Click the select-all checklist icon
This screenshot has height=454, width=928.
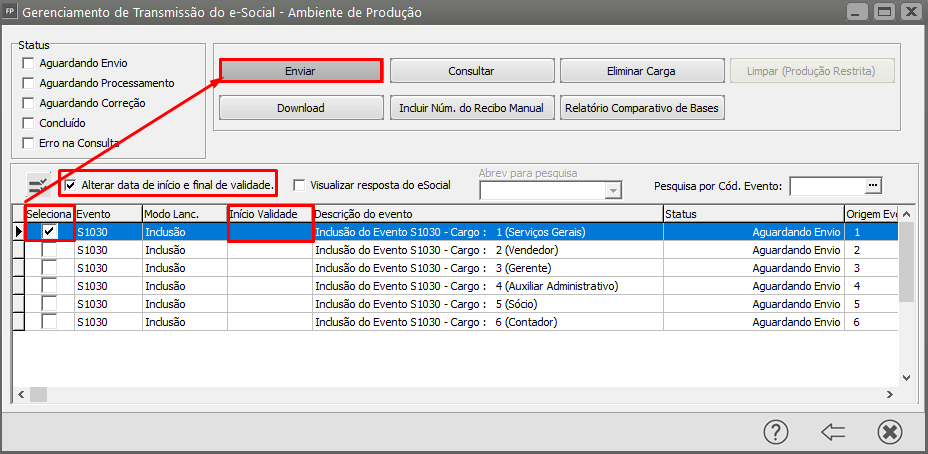pyautogui.click(x=40, y=185)
